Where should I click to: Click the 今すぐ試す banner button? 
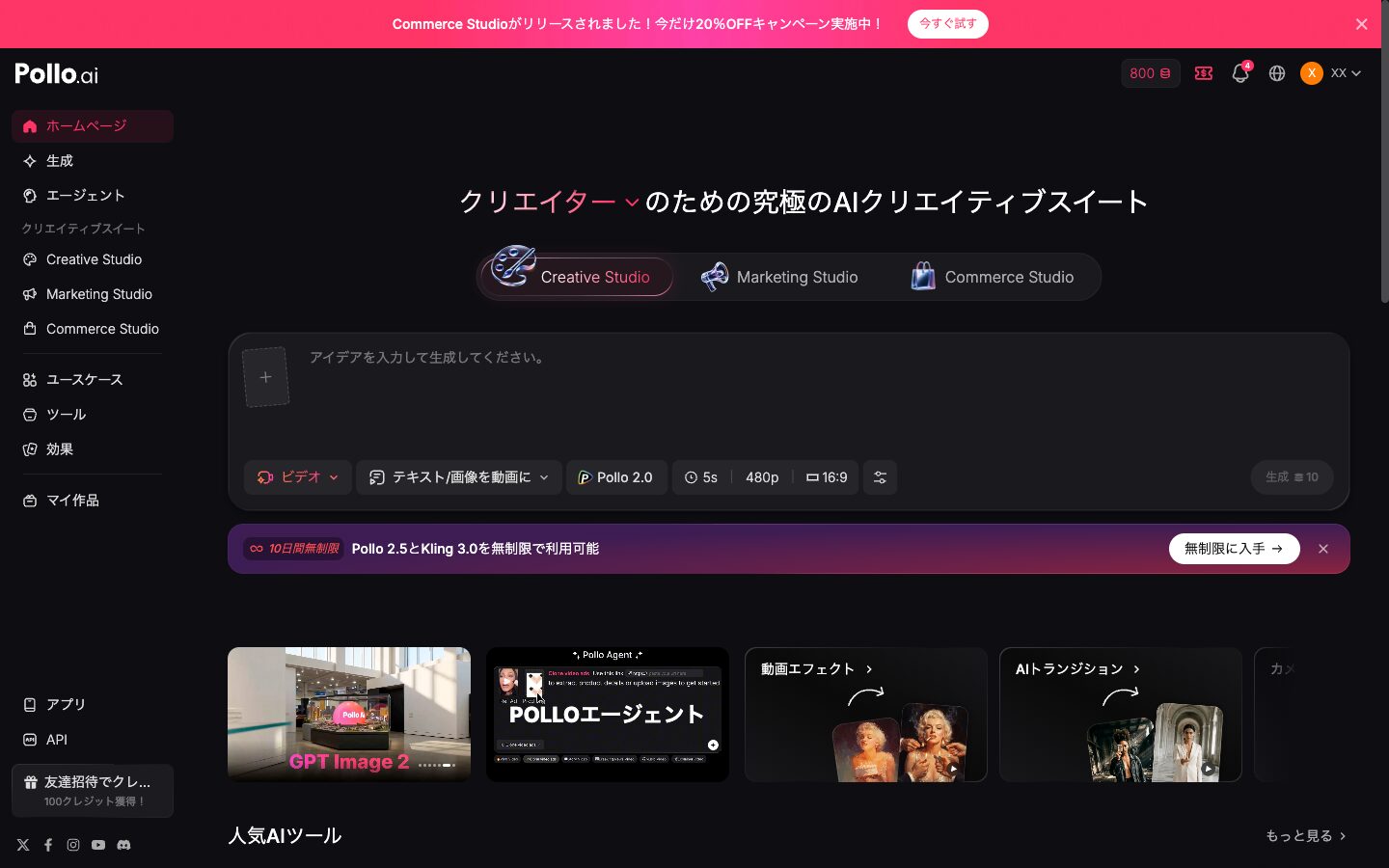(947, 24)
